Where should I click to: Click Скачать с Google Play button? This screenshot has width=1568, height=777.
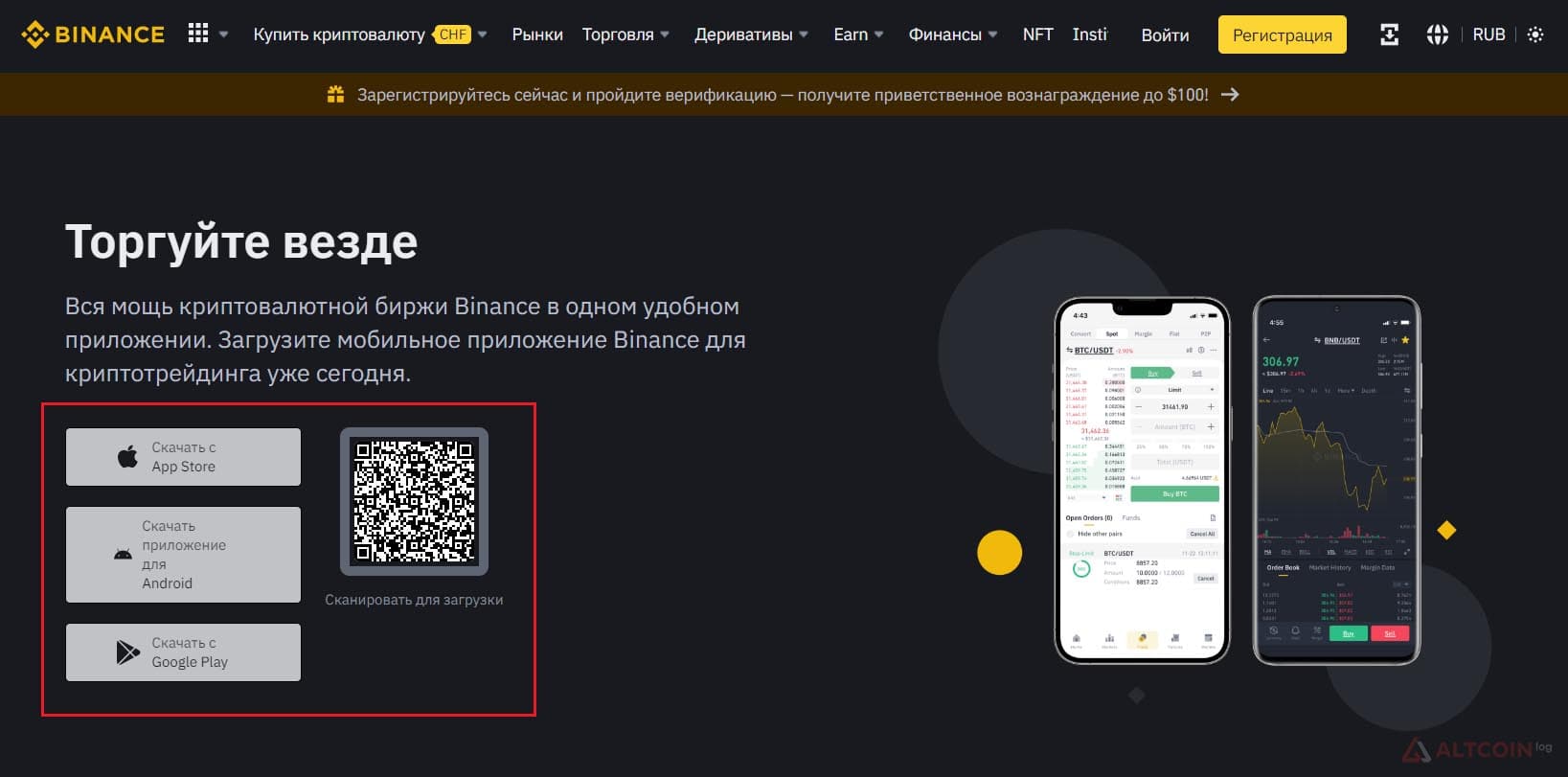tap(183, 652)
